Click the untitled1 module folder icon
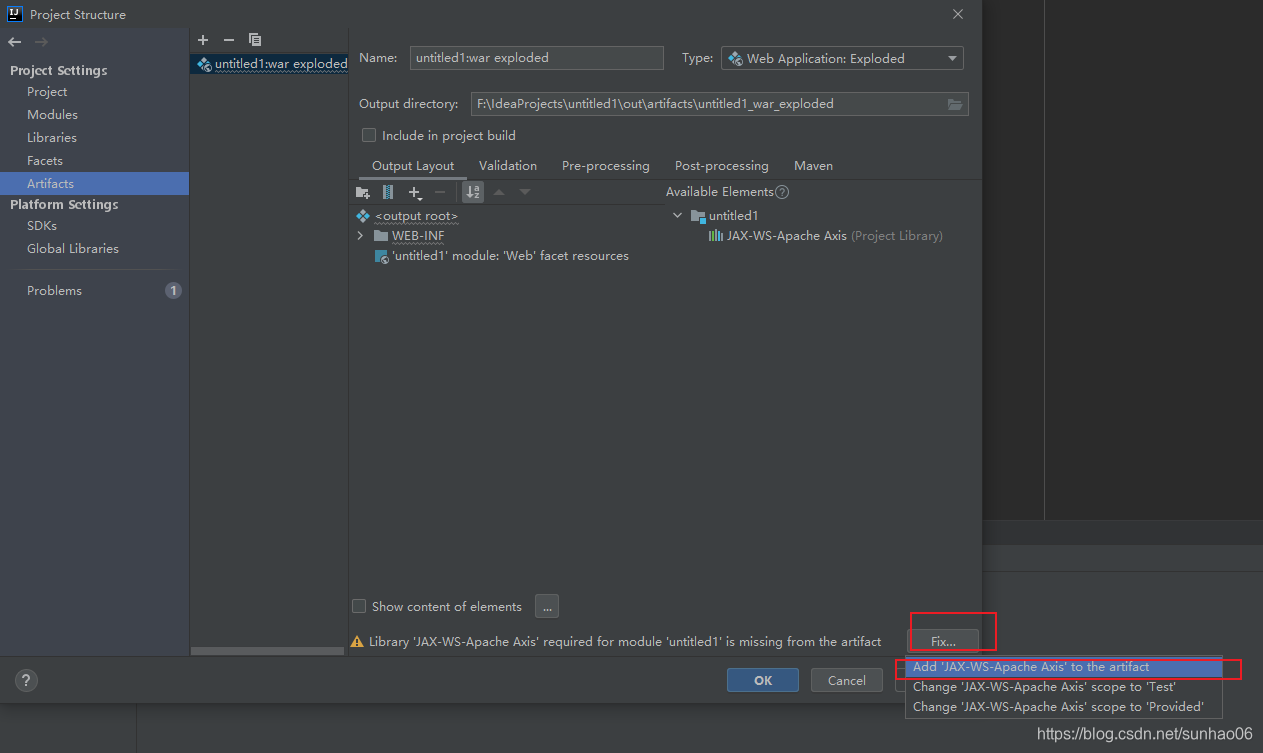 (698, 216)
